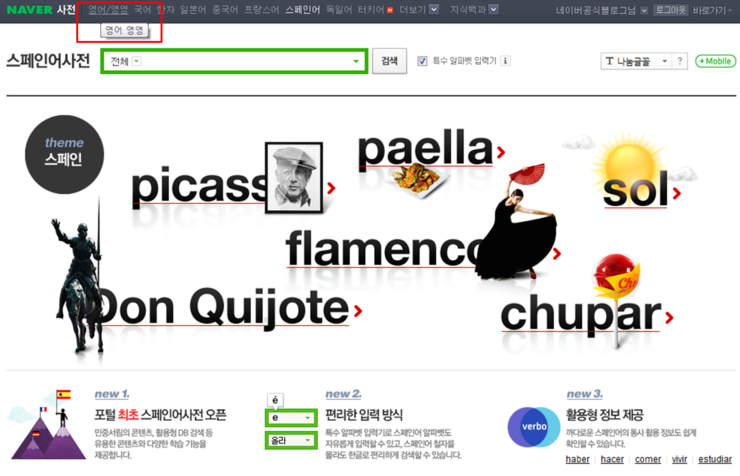Click the 편리한 입력 방식 heading
740x476 pixels.
[364, 415]
